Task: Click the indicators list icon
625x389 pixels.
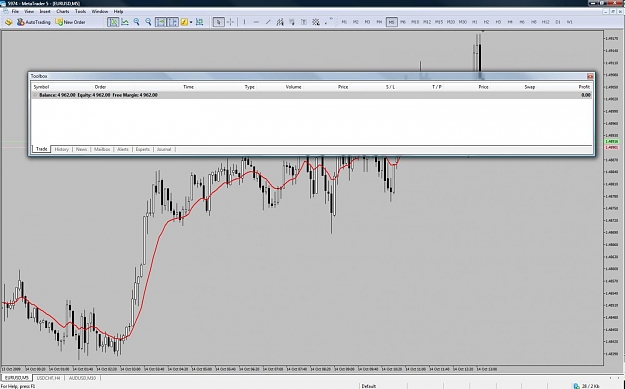Action: (184, 22)
